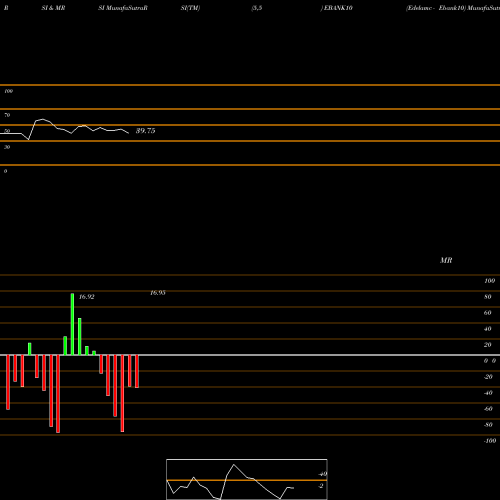Click the 49 value in mini chart

[323, 474]
